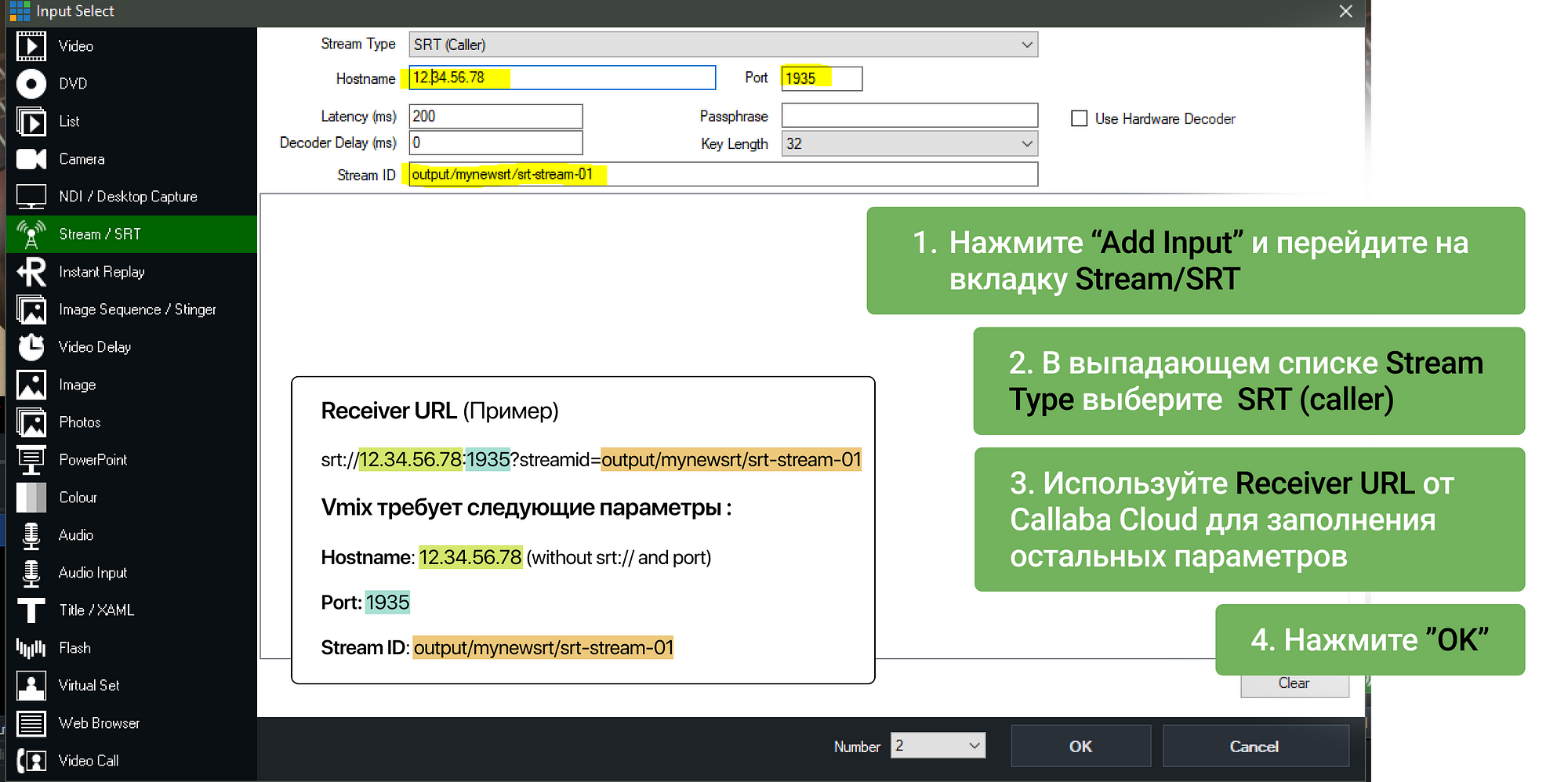
Task: Click the Cancel button
Action: 1254,746
